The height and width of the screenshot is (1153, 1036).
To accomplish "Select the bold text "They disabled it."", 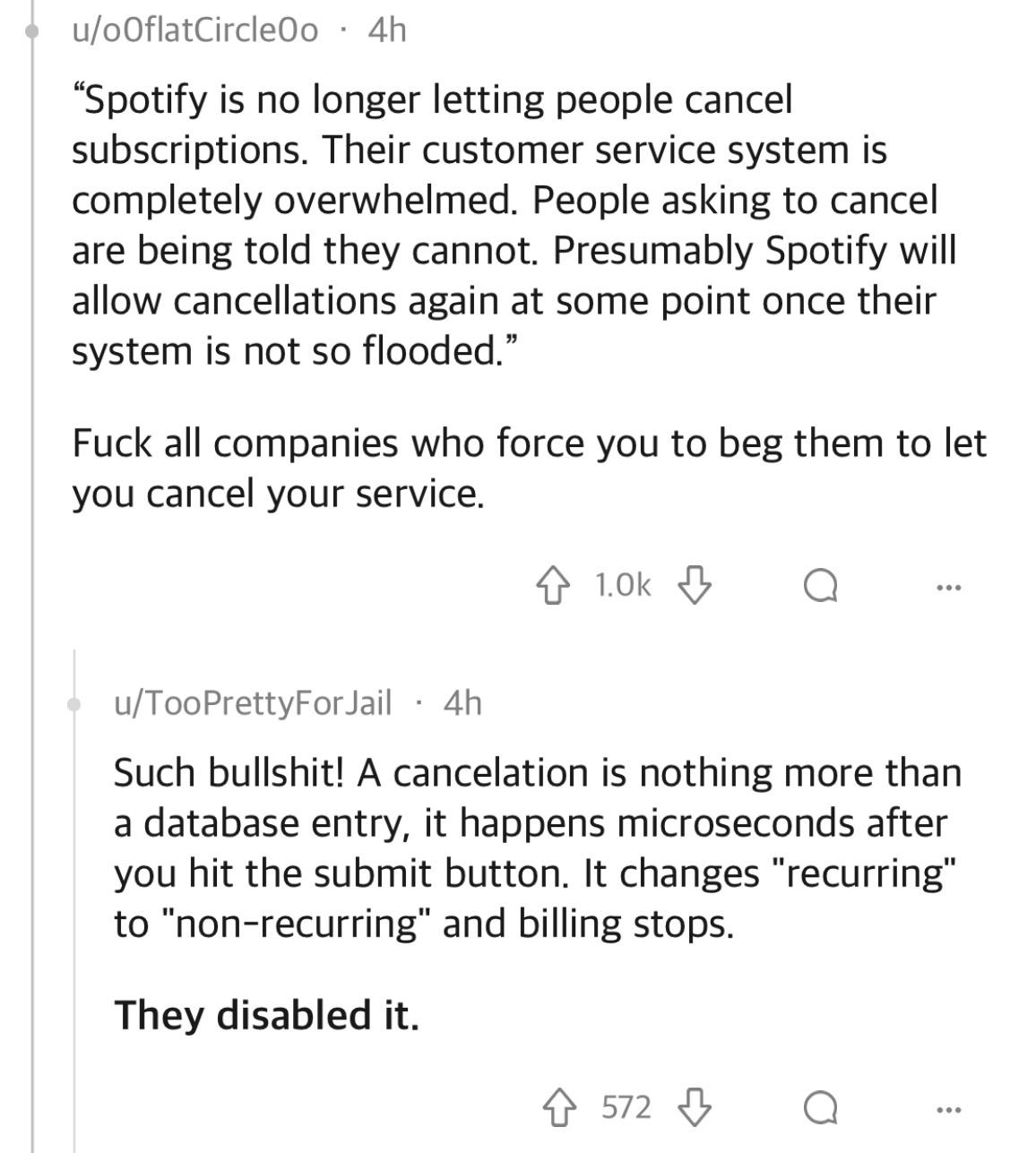I will click(x=269, y=1015).
